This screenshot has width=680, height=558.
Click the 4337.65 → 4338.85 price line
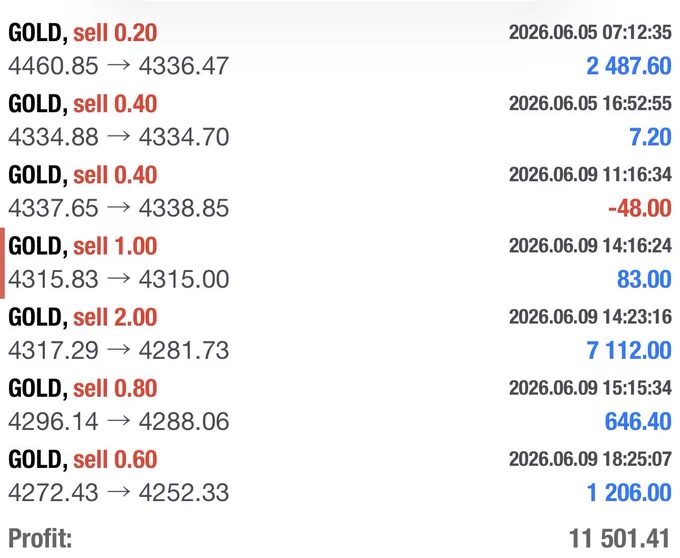118,208
